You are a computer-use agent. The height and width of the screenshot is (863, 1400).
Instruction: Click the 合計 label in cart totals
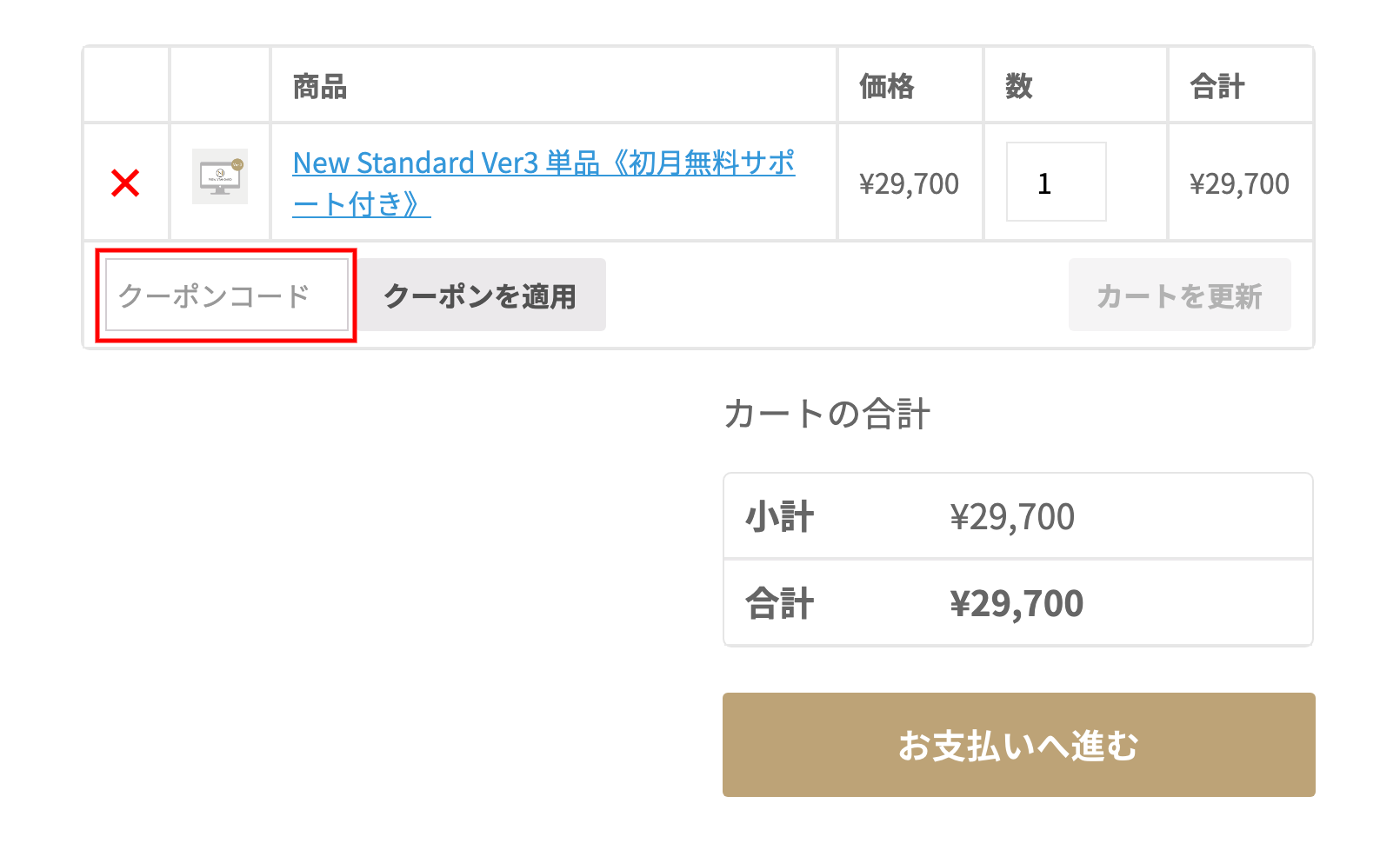780,603
